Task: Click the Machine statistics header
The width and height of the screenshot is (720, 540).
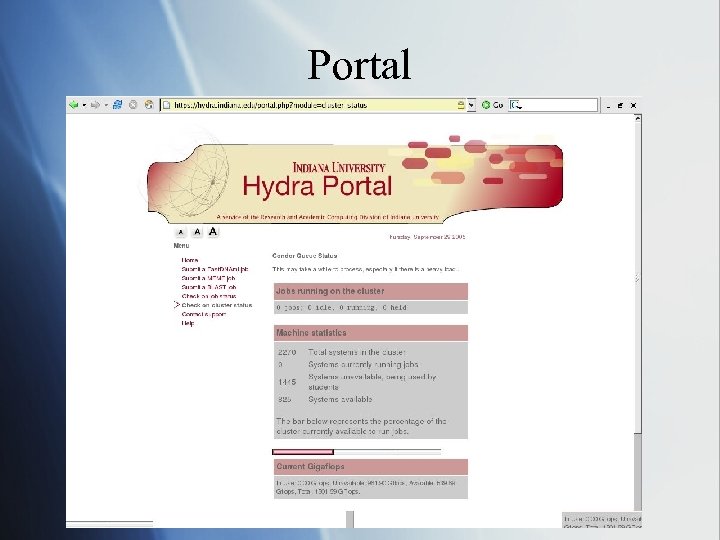Action: point(371,333)
